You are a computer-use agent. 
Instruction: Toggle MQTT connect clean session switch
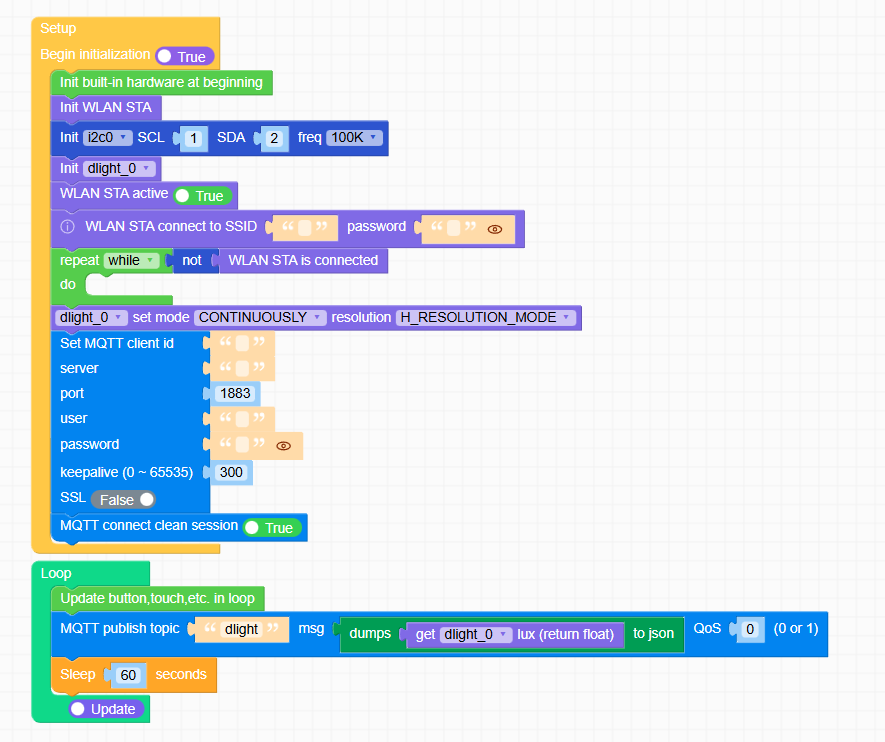pyautogui.click(x=271, y=528)
